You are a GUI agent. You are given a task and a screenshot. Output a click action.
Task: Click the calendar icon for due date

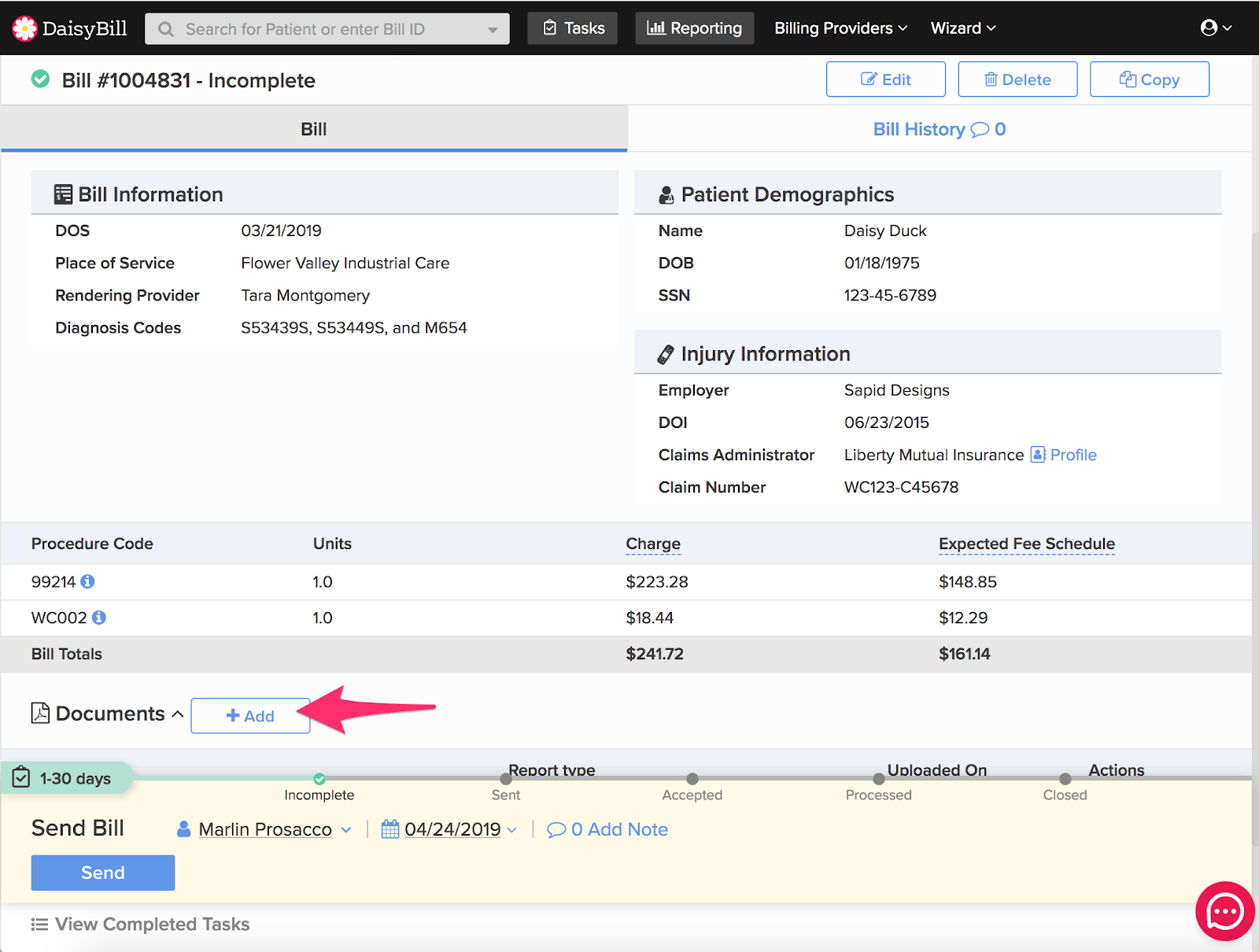click(390, 829)
